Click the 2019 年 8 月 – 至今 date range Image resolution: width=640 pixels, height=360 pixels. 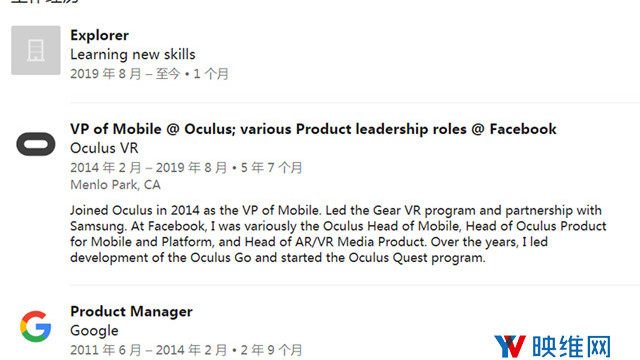[125, 74]
